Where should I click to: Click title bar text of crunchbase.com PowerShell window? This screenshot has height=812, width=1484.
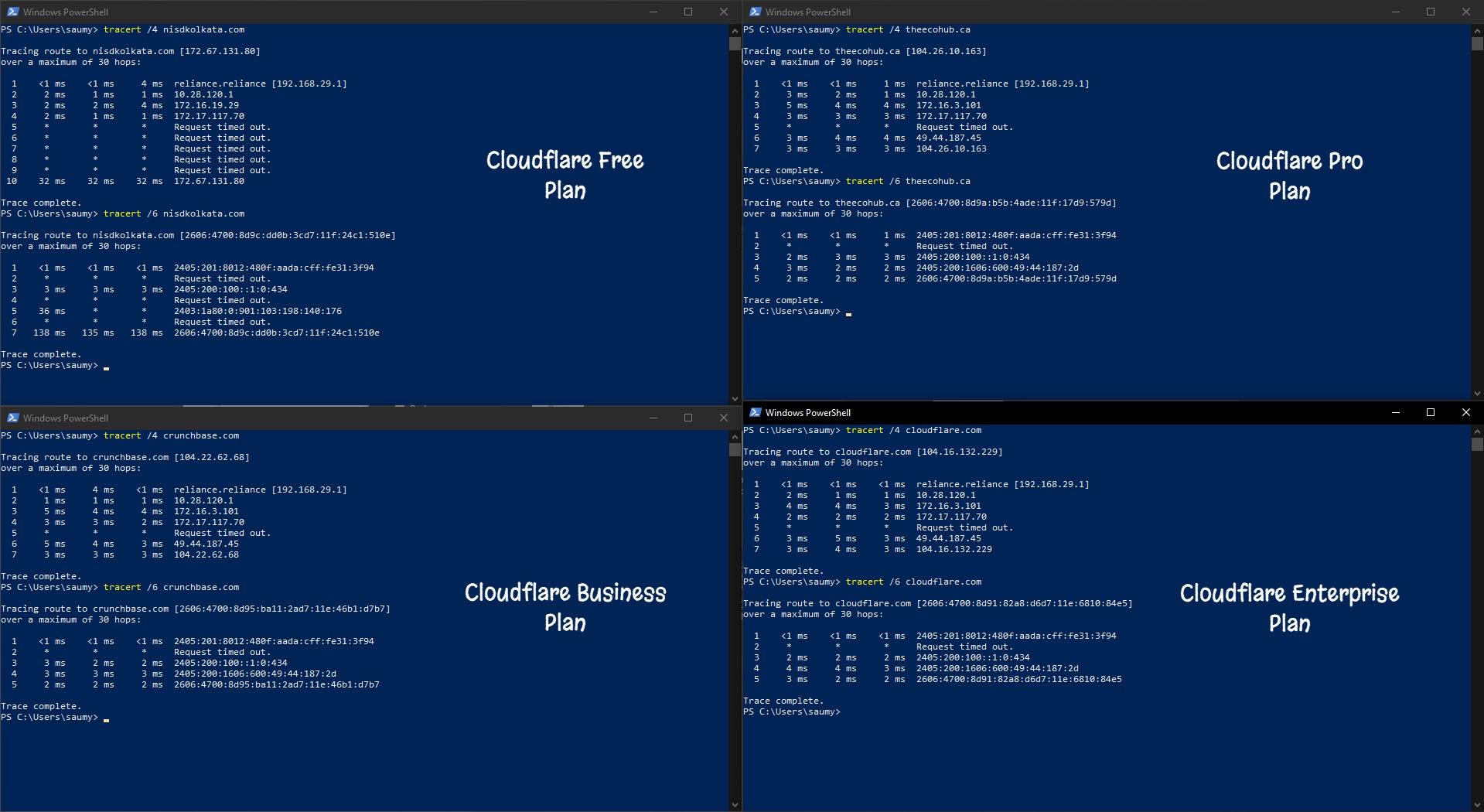pos(66,418)
